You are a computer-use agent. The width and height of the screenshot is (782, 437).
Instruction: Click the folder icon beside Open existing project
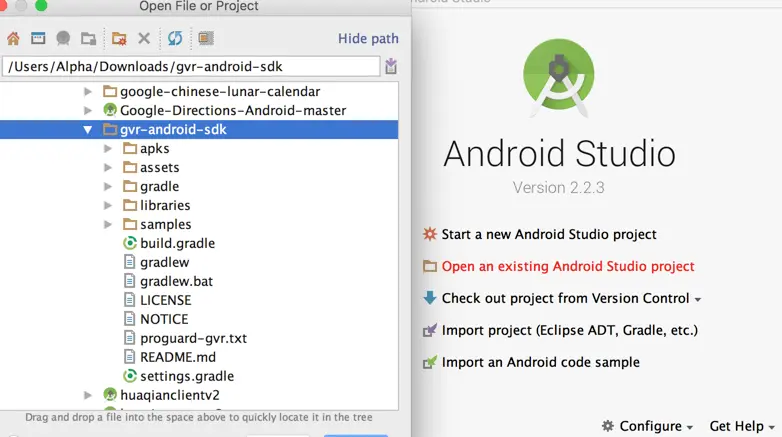pos(429,266)
